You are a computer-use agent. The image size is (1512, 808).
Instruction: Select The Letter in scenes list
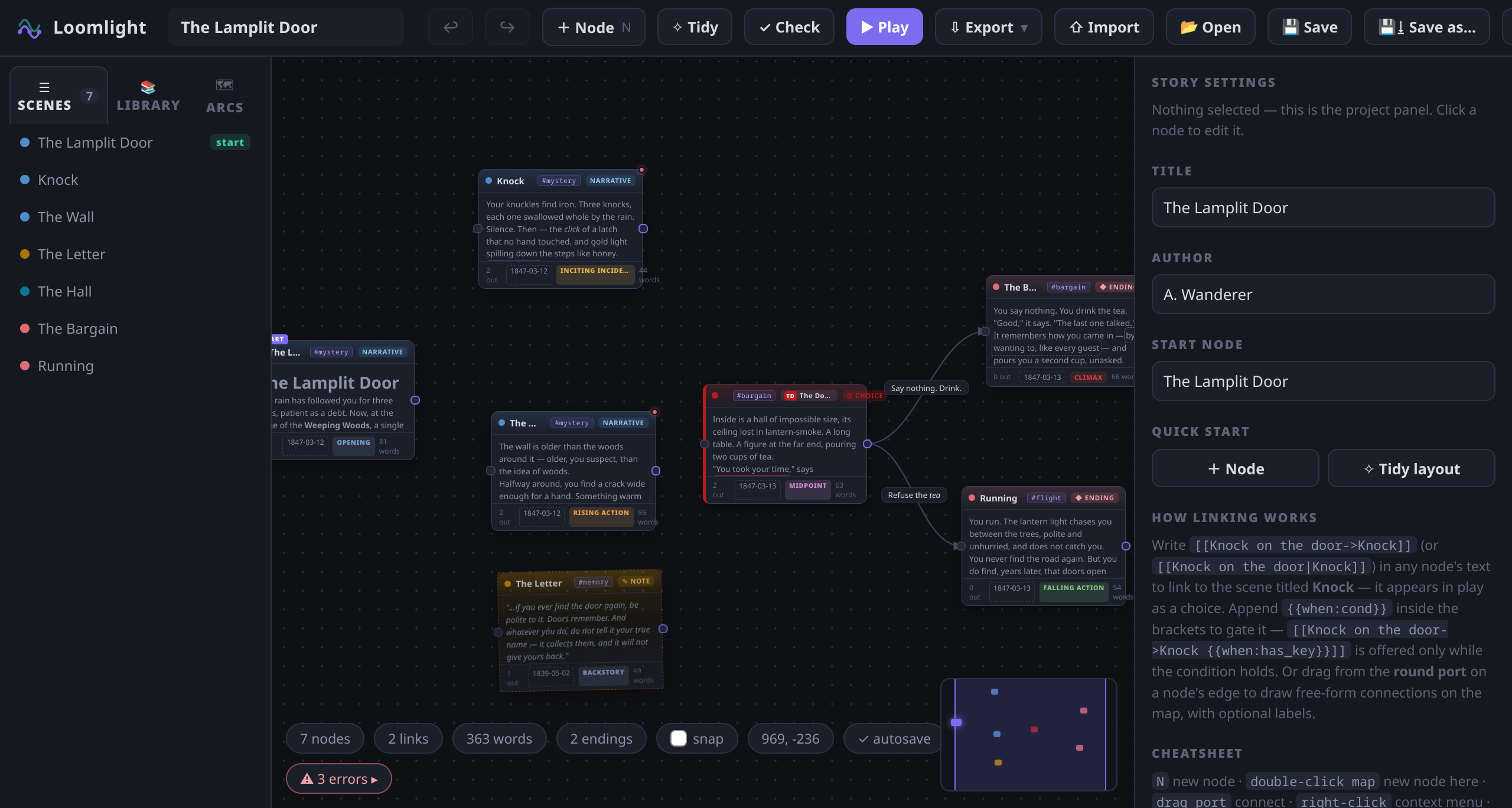click(135, 254)
